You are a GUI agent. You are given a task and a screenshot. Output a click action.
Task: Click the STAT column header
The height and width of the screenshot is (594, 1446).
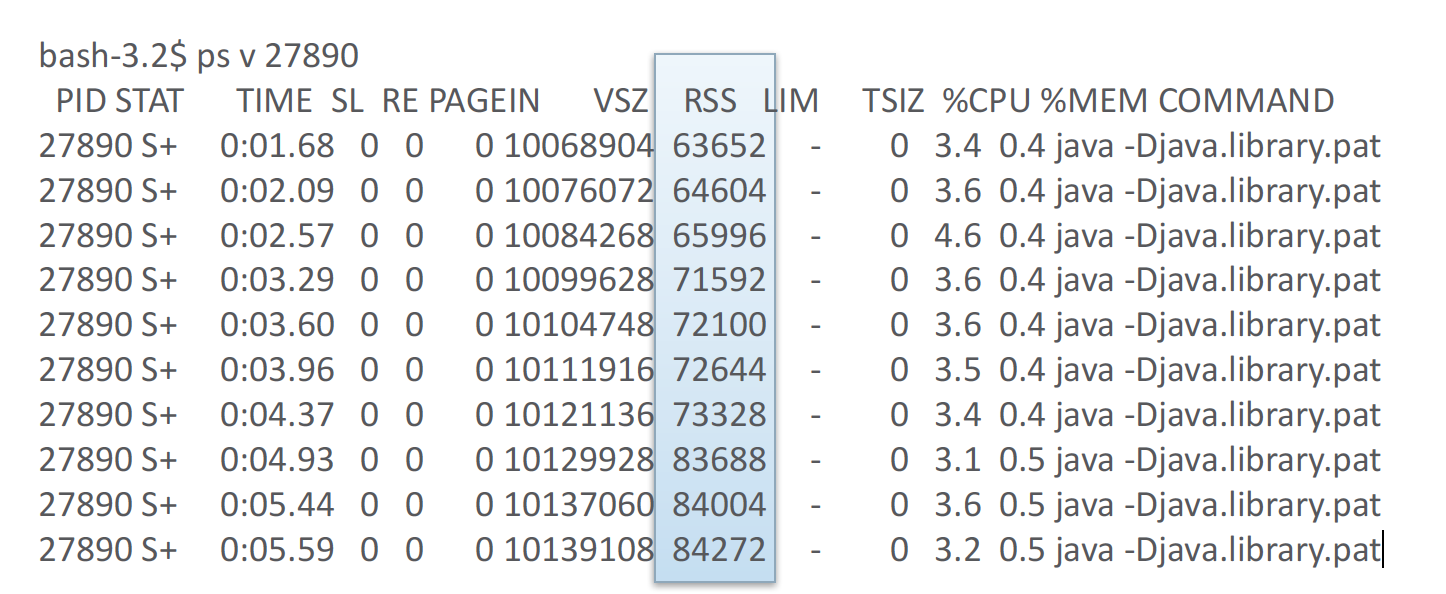click(150, 101)
